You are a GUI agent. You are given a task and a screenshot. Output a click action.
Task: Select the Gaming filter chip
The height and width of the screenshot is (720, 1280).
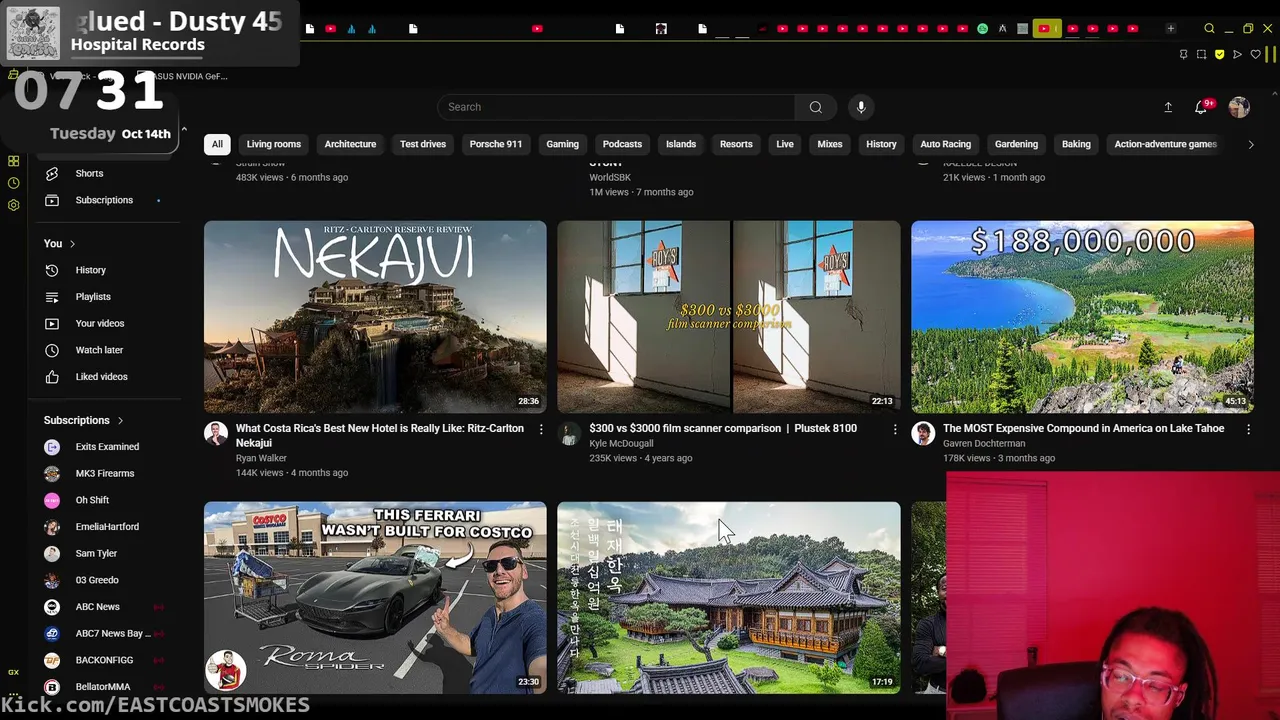pyautogui.click(x=562, y=144)
